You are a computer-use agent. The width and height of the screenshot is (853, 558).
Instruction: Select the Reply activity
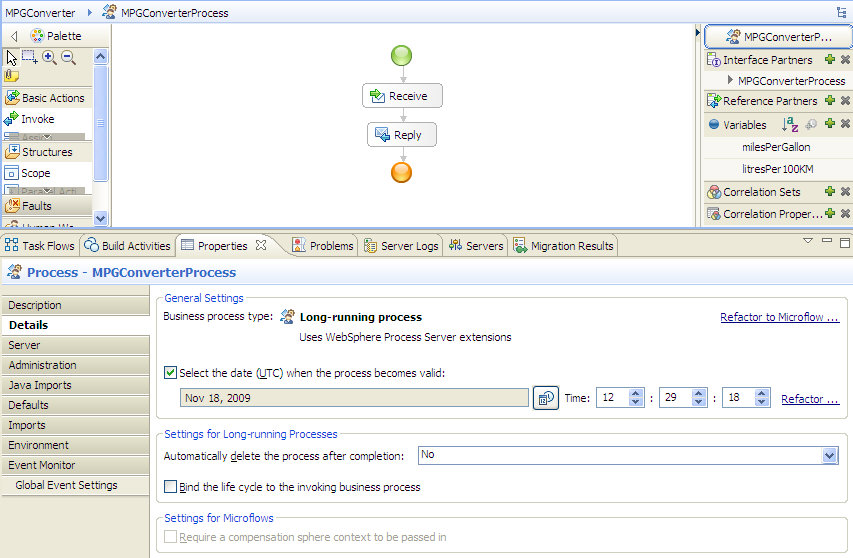tap(401, 135)
